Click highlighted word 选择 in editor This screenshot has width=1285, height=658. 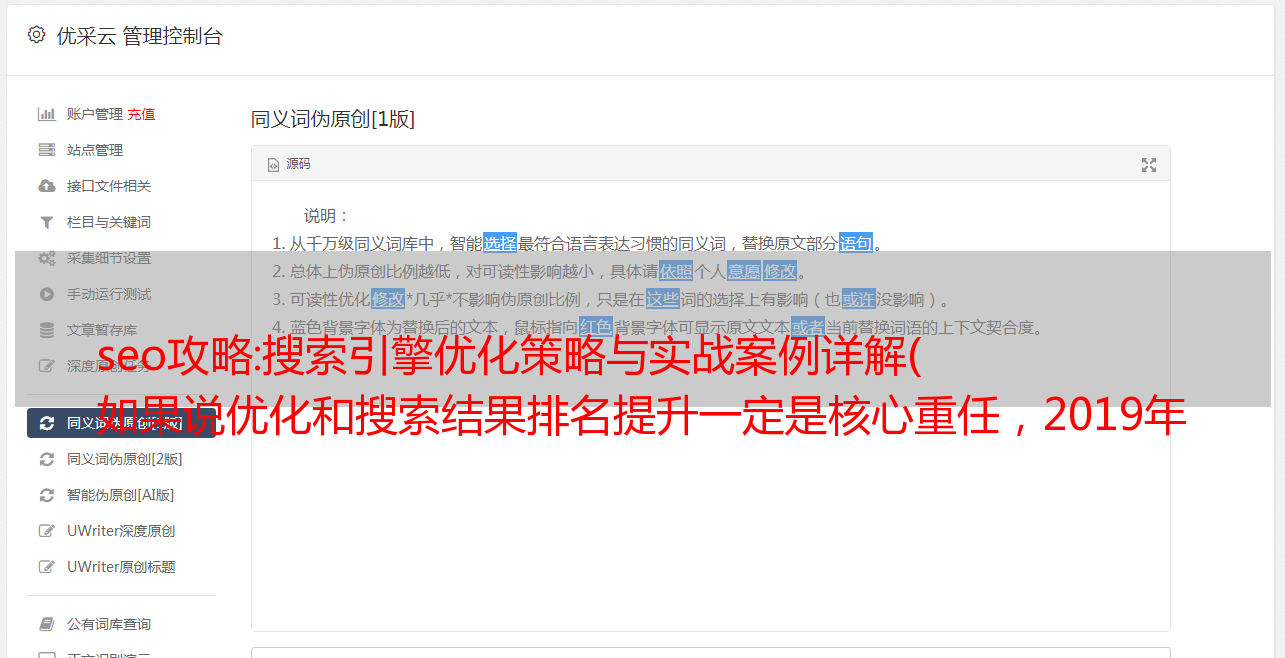coord(500,243)
